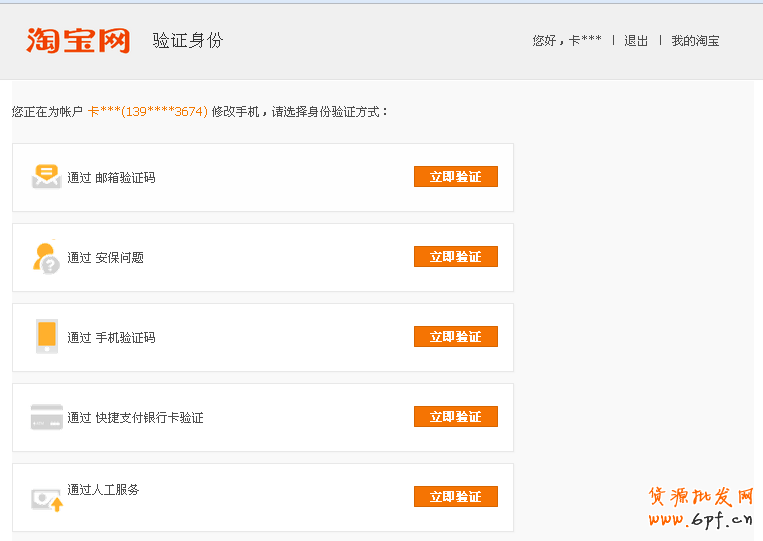Select the 通过 手机验证码 option text
Screen dimensions: 763x541
tap(111, 338)
